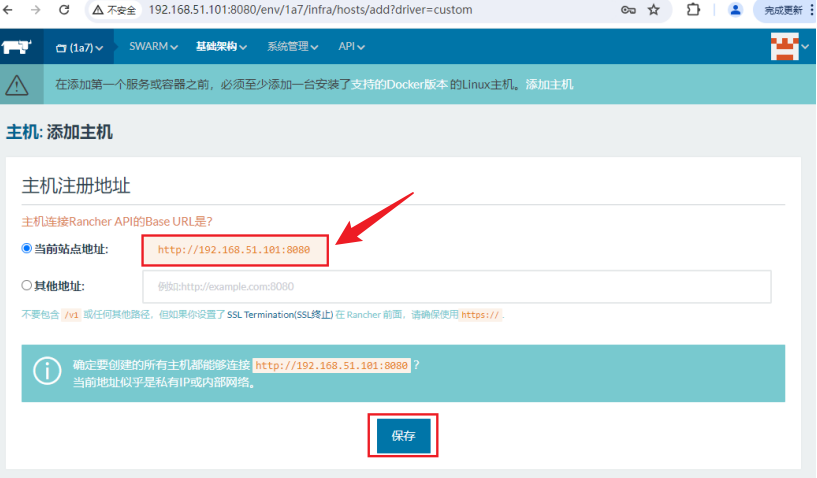Open the API menu
This screenshot has height=478, width=817.
(x=351, y=46)
